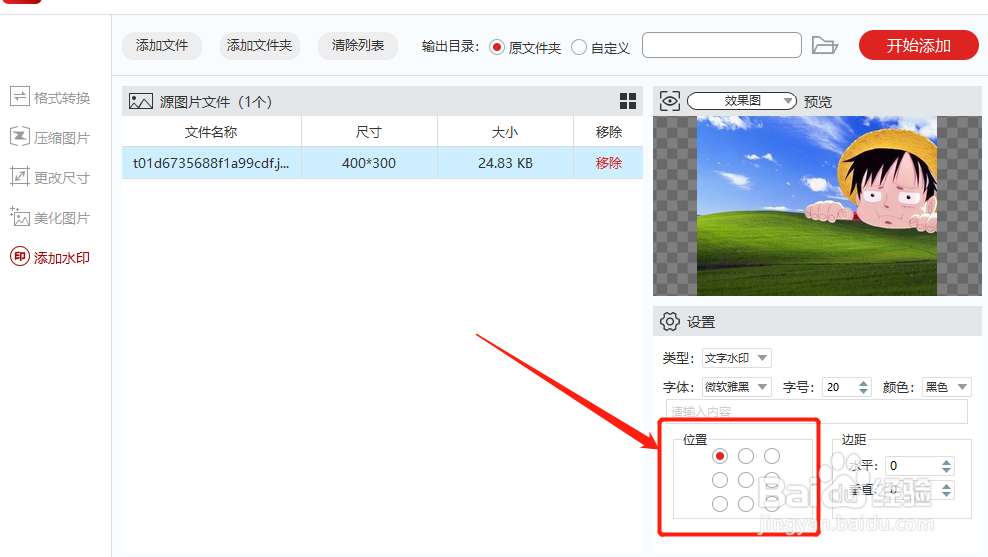Click the settings gear icon
The image size is (988, 557).
pos(669,321)
